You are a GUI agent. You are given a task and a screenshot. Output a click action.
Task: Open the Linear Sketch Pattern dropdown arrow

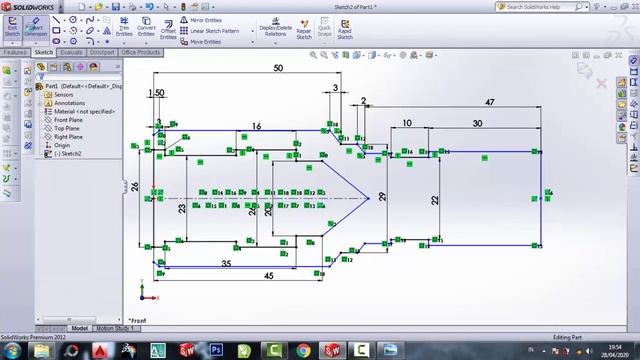coord(252,31)
